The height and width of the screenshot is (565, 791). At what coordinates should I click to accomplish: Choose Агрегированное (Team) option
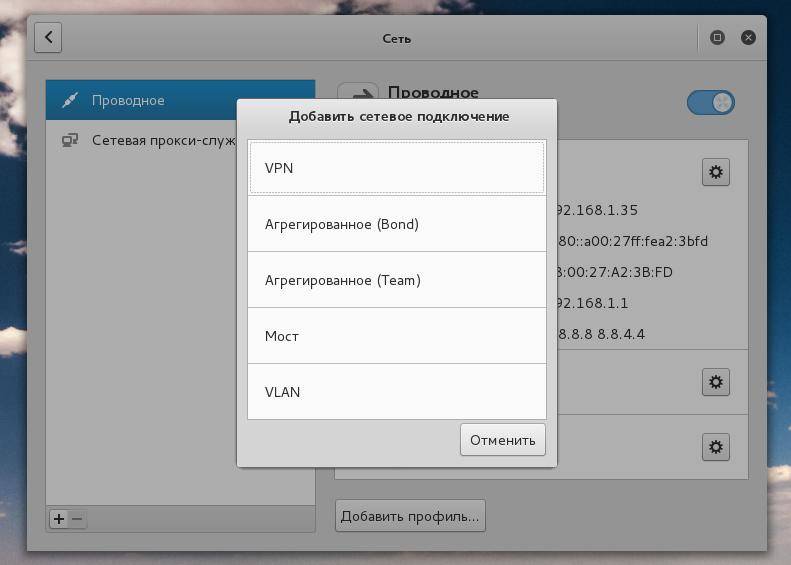[397, 280]
